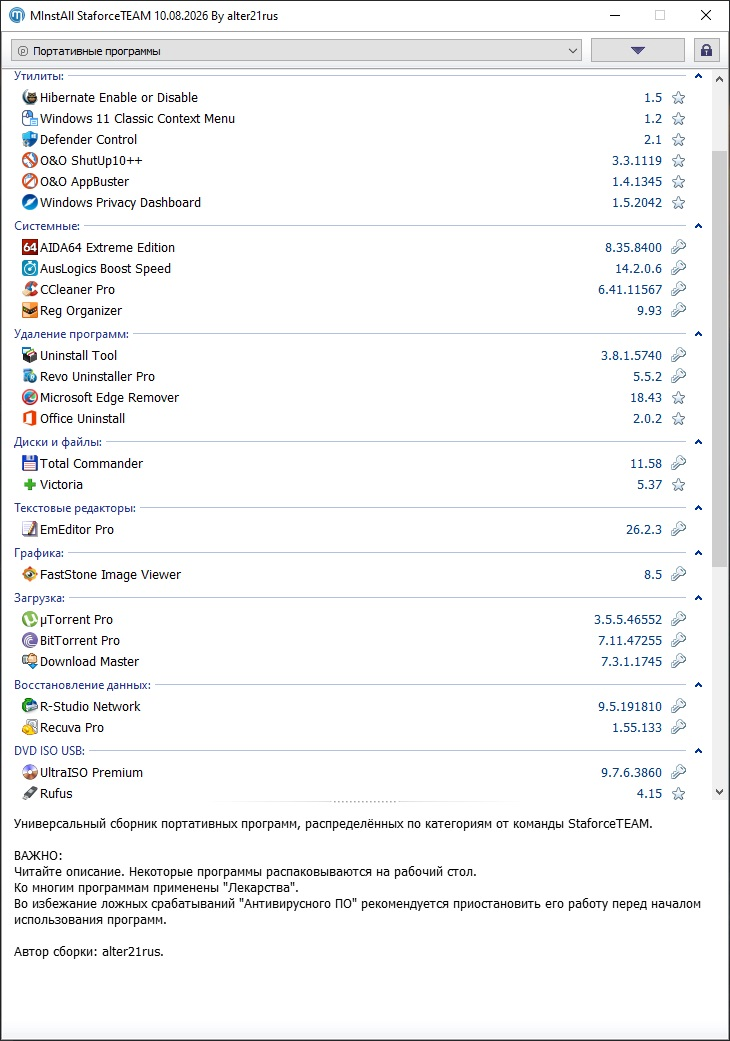Click the Download Master icon
Screen dimensions: 730x1041
pos(29,661)
